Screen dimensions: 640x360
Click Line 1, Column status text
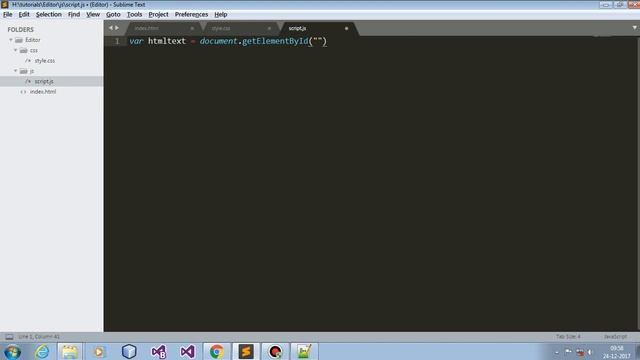(x=39, y=337)
